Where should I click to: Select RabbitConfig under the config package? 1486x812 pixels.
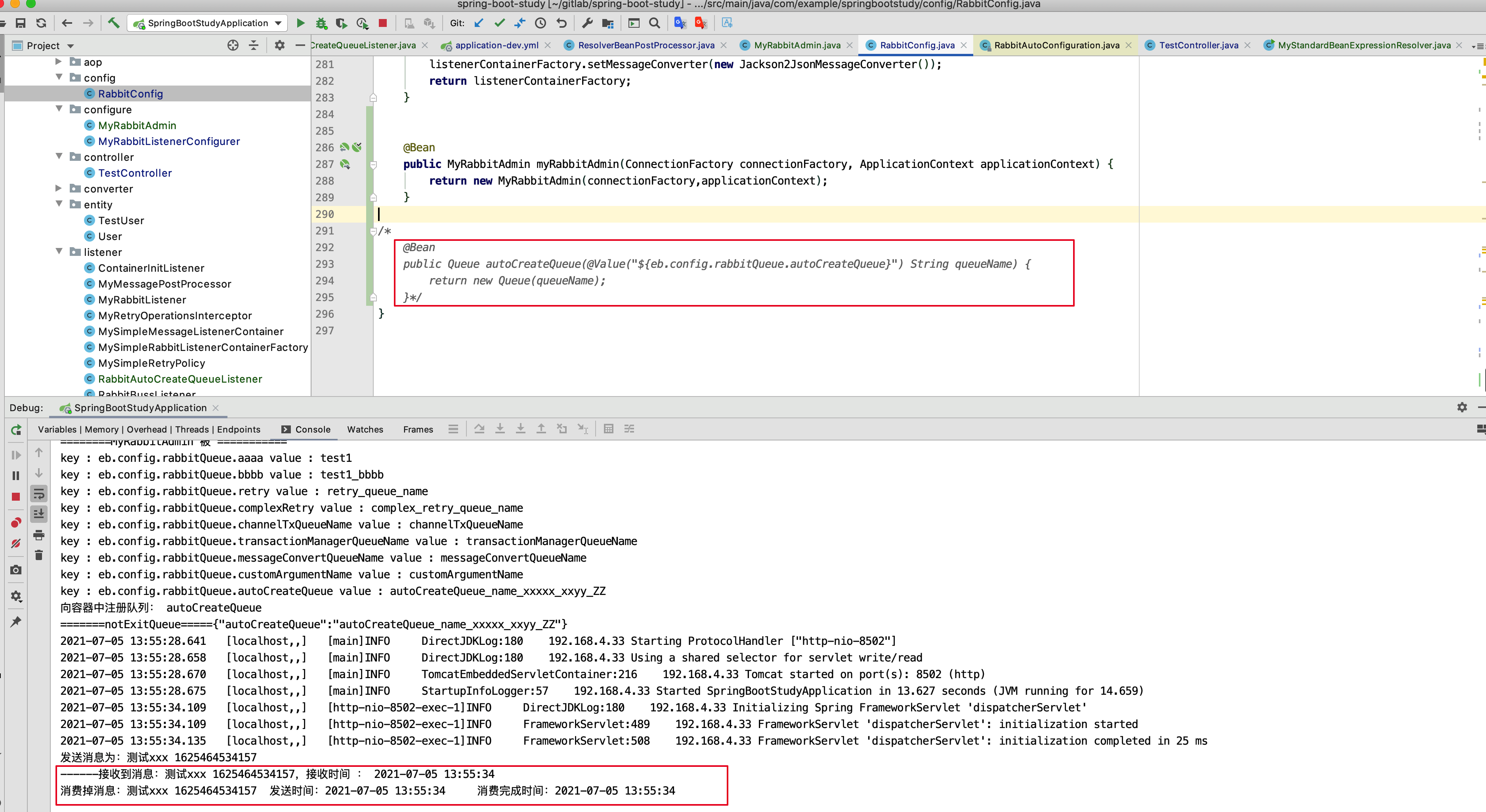[x=131, y=93]
